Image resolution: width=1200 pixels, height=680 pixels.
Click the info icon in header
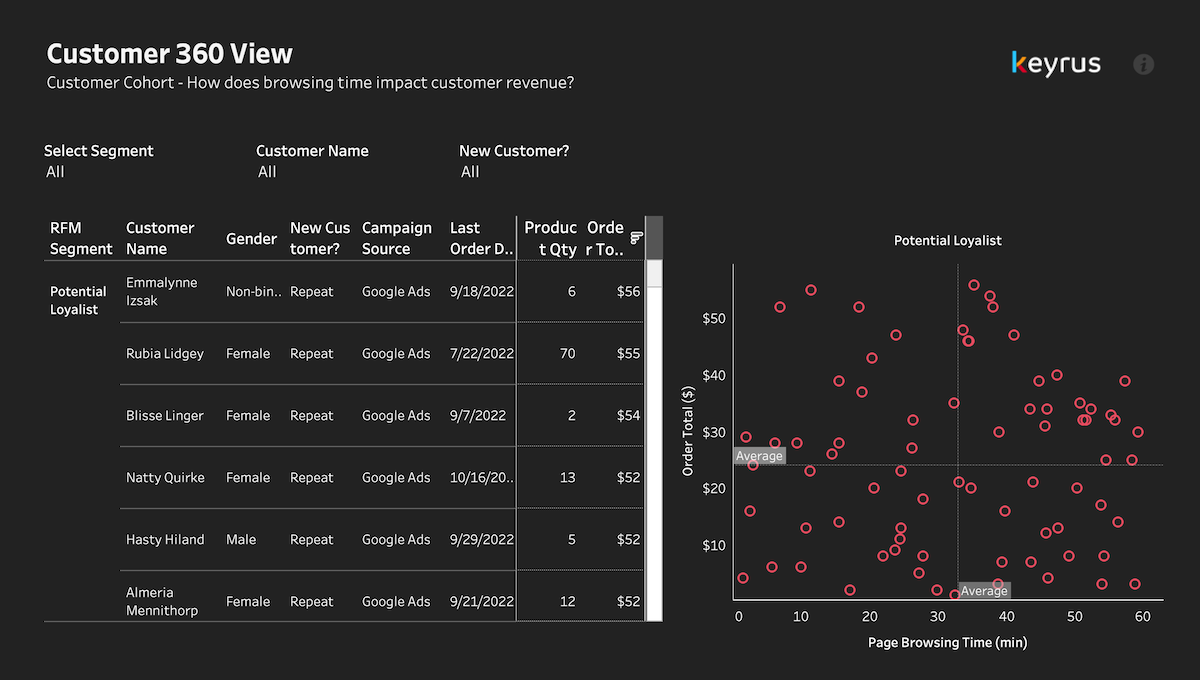(x=1143, y=64)
